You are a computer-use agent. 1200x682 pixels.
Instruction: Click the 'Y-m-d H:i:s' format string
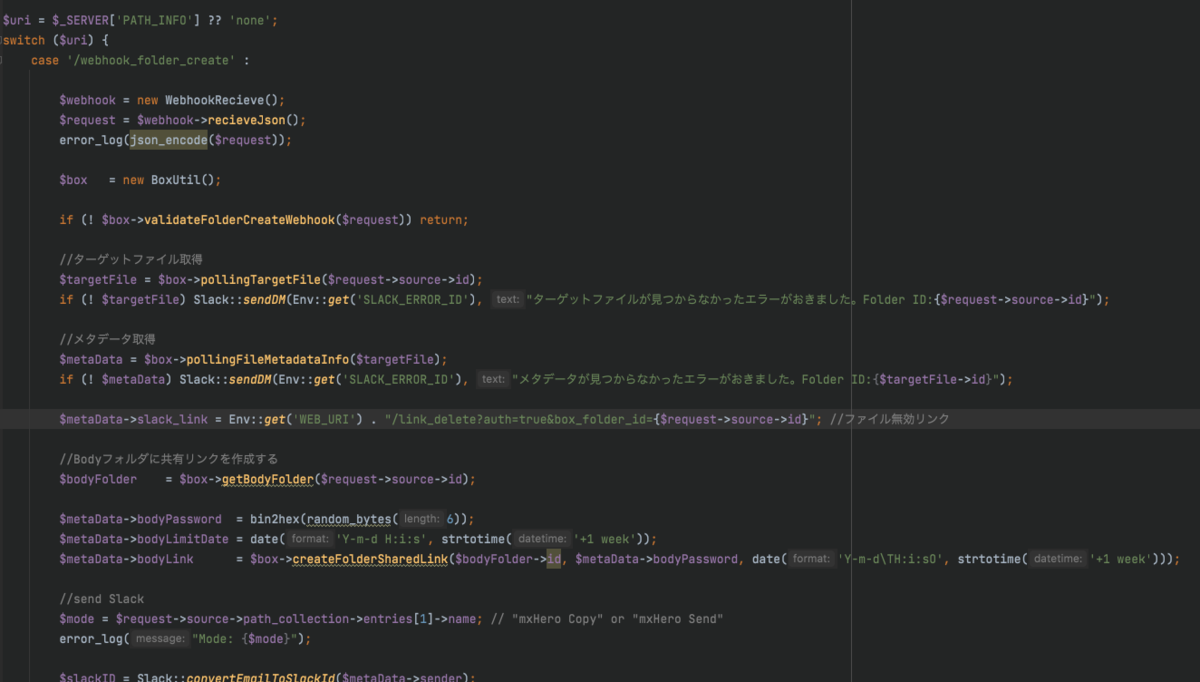(382, 539)
